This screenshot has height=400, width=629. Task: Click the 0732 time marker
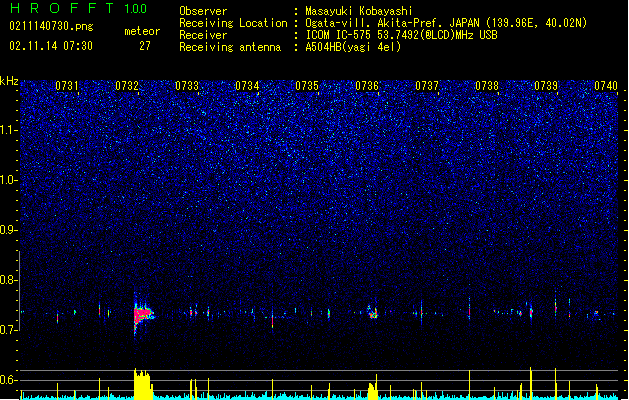point(127,86)
